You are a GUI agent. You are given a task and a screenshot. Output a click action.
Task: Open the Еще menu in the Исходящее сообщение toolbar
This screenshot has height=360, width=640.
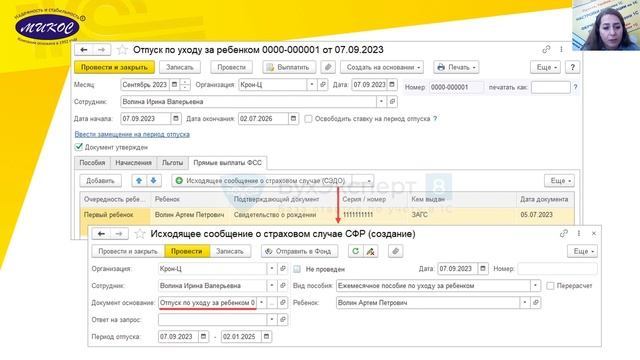pos(582,251)
